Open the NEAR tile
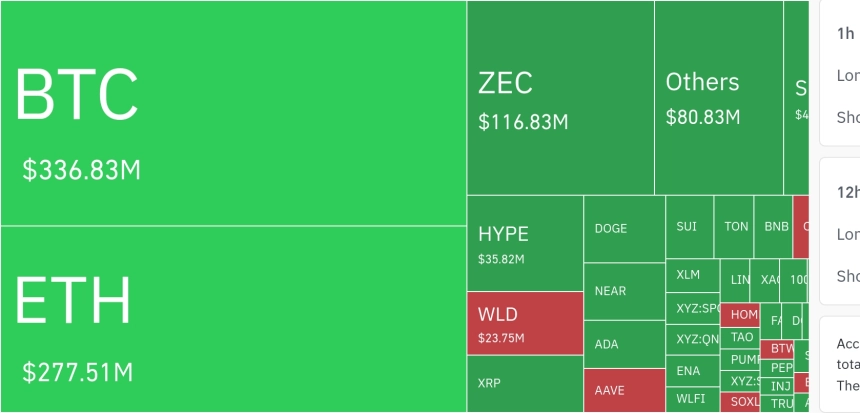This screenshot has height=413, width=860. (x=625, y=291)
